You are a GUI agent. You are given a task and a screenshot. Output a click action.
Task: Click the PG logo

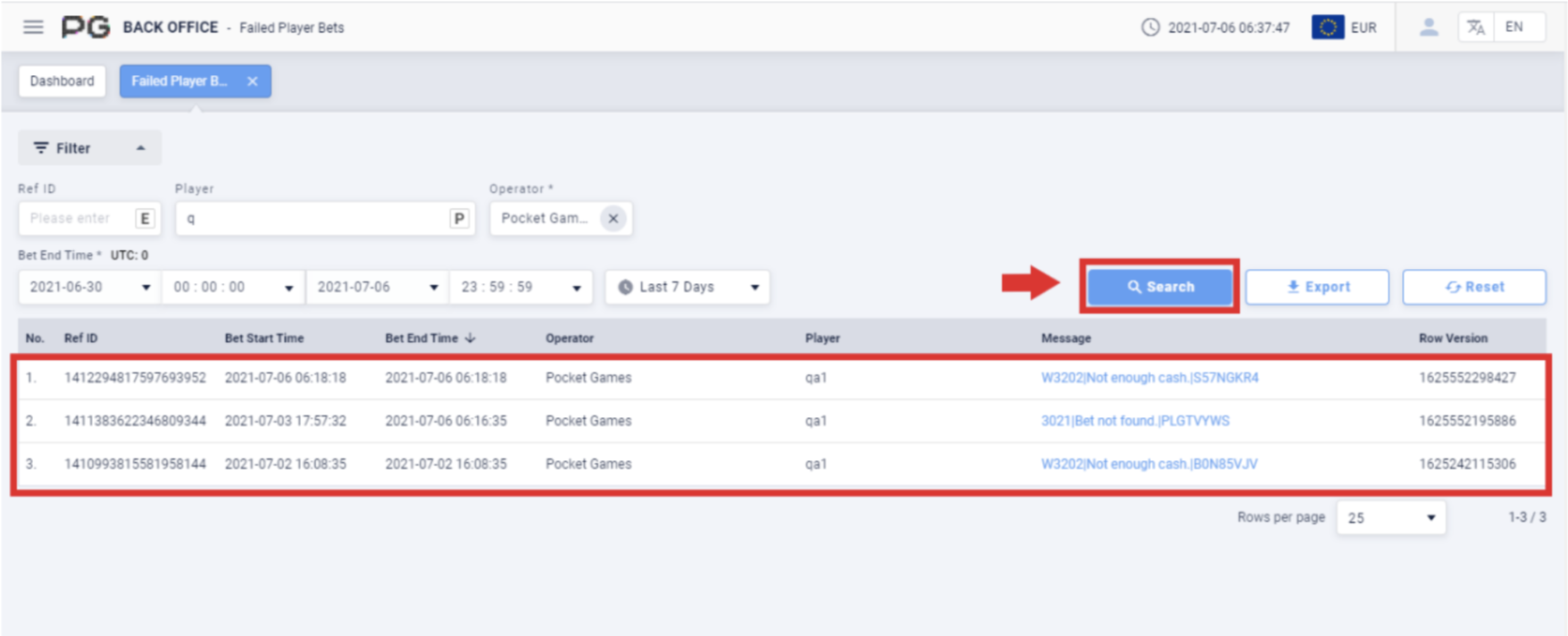(x=86, y=27)
